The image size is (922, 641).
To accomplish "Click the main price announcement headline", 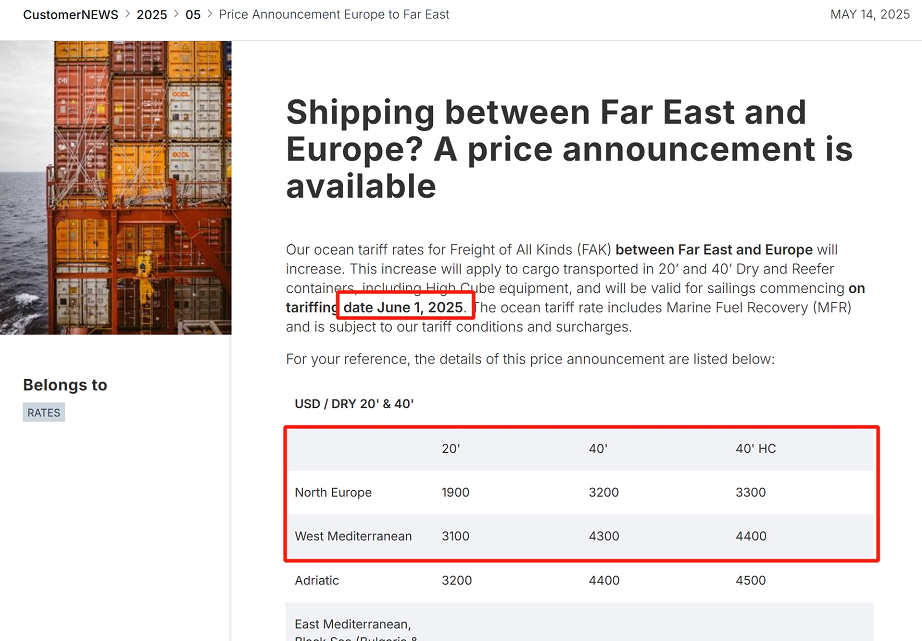I will point(569,149).
